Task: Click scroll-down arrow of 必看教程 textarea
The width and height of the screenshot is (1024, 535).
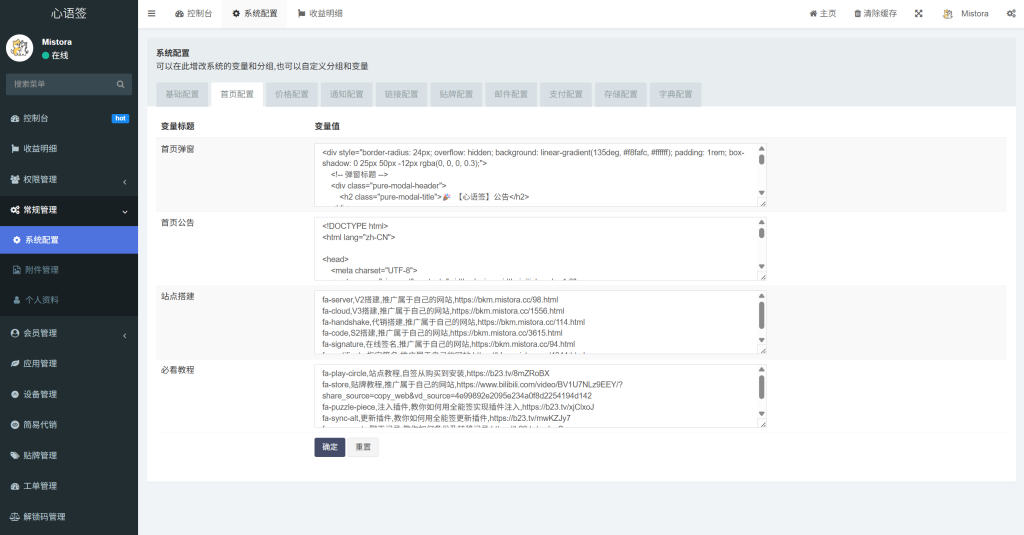Action: pyautogui.click(x=761, y=413)
